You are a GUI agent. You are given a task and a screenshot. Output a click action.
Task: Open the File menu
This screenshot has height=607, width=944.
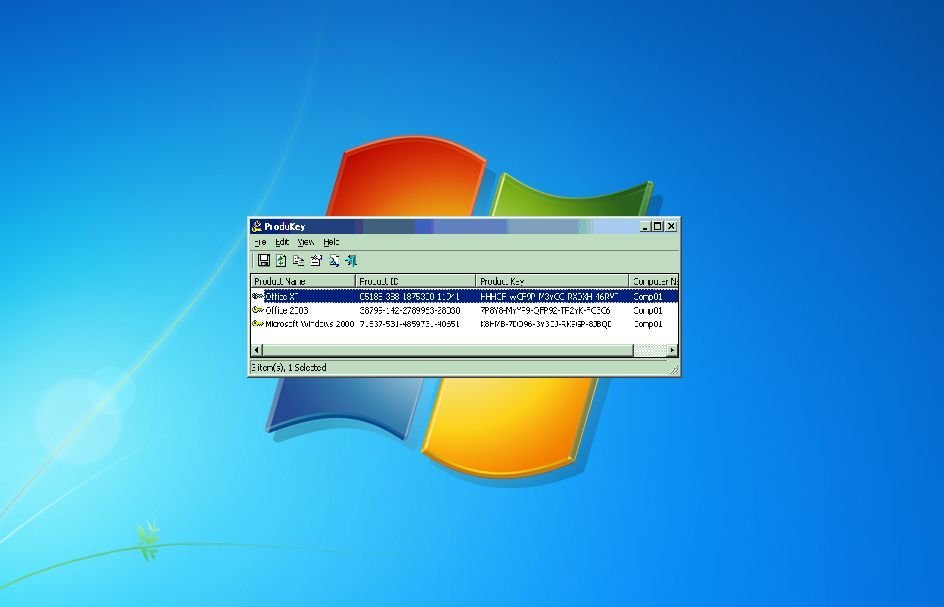pos(260,242)
